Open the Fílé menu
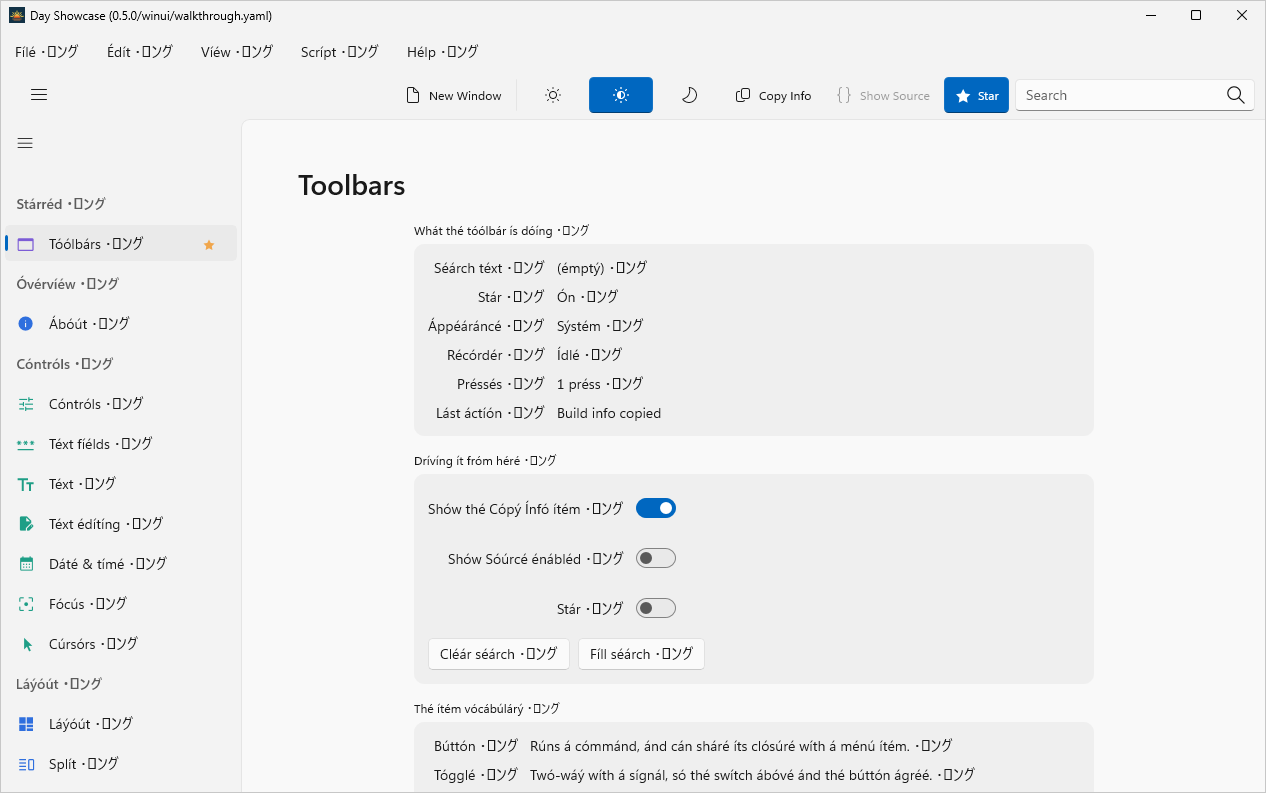The image size is (1266, 793). click(x=46, y=52)
